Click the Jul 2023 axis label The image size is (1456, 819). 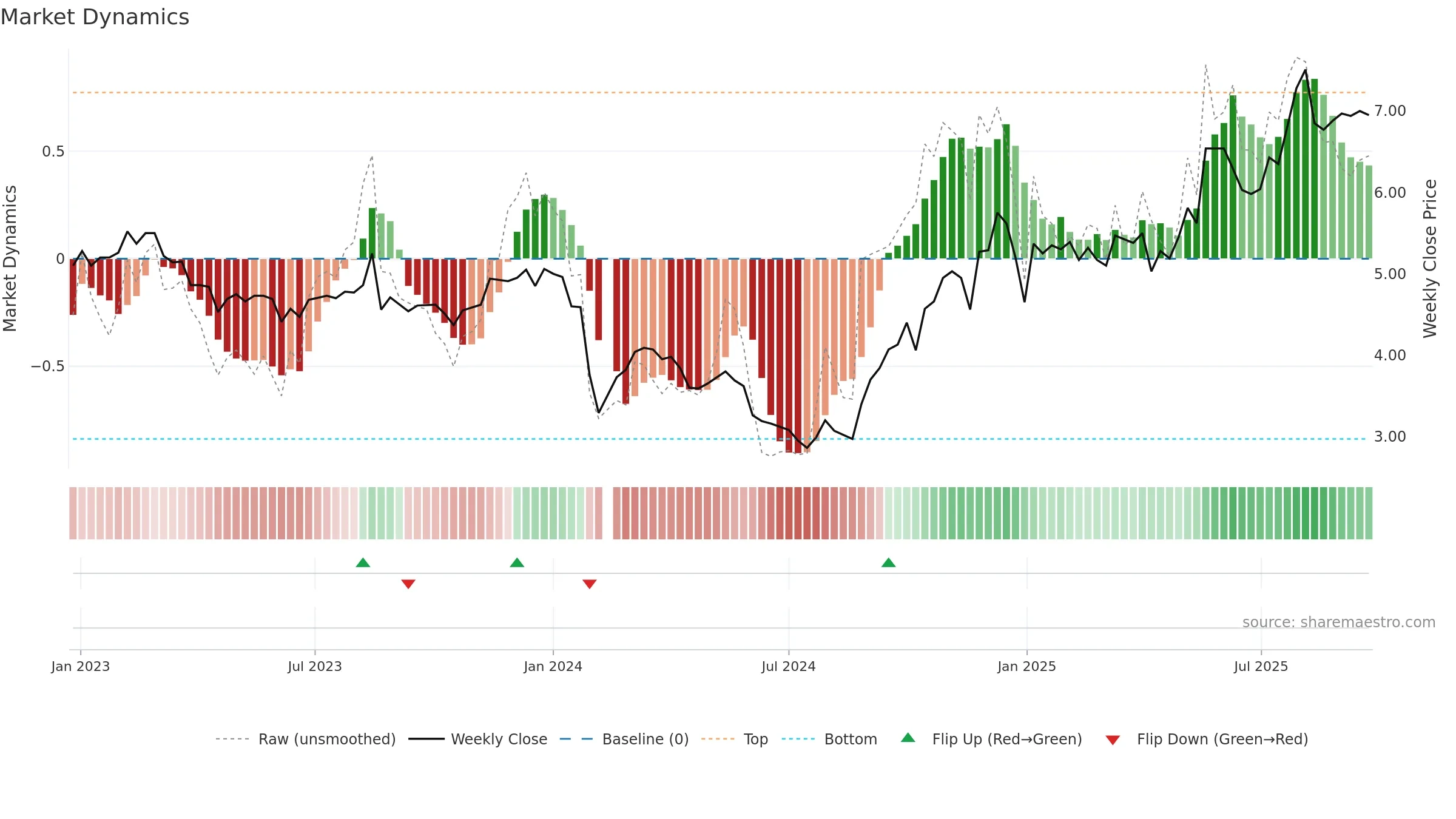(315, 666)
